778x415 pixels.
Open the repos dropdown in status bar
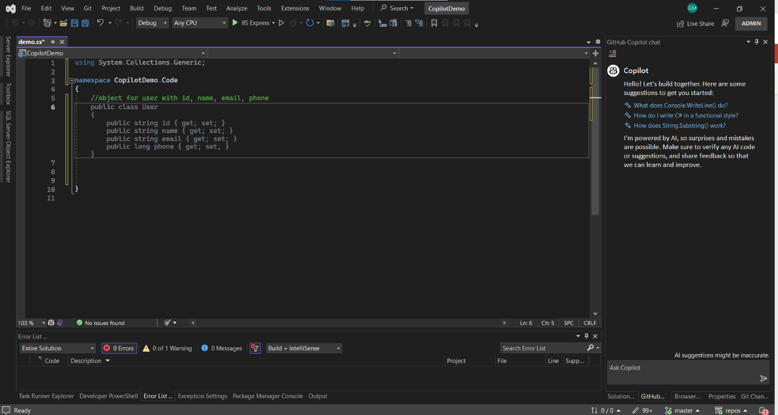click(731, 411)
